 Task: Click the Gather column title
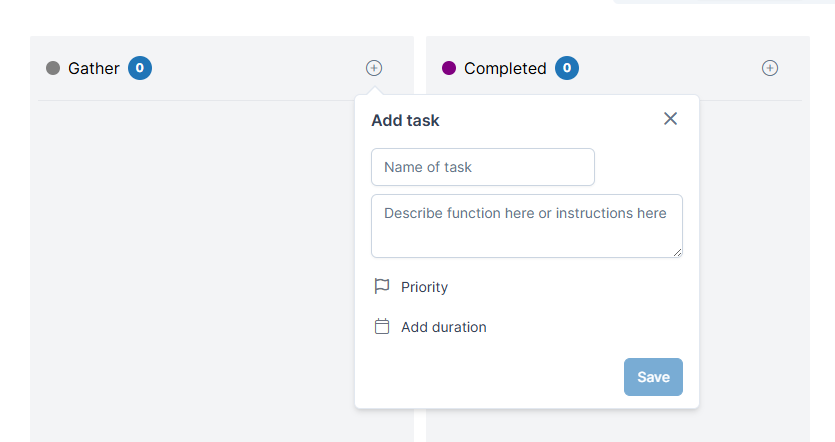[x=94, y=68]
